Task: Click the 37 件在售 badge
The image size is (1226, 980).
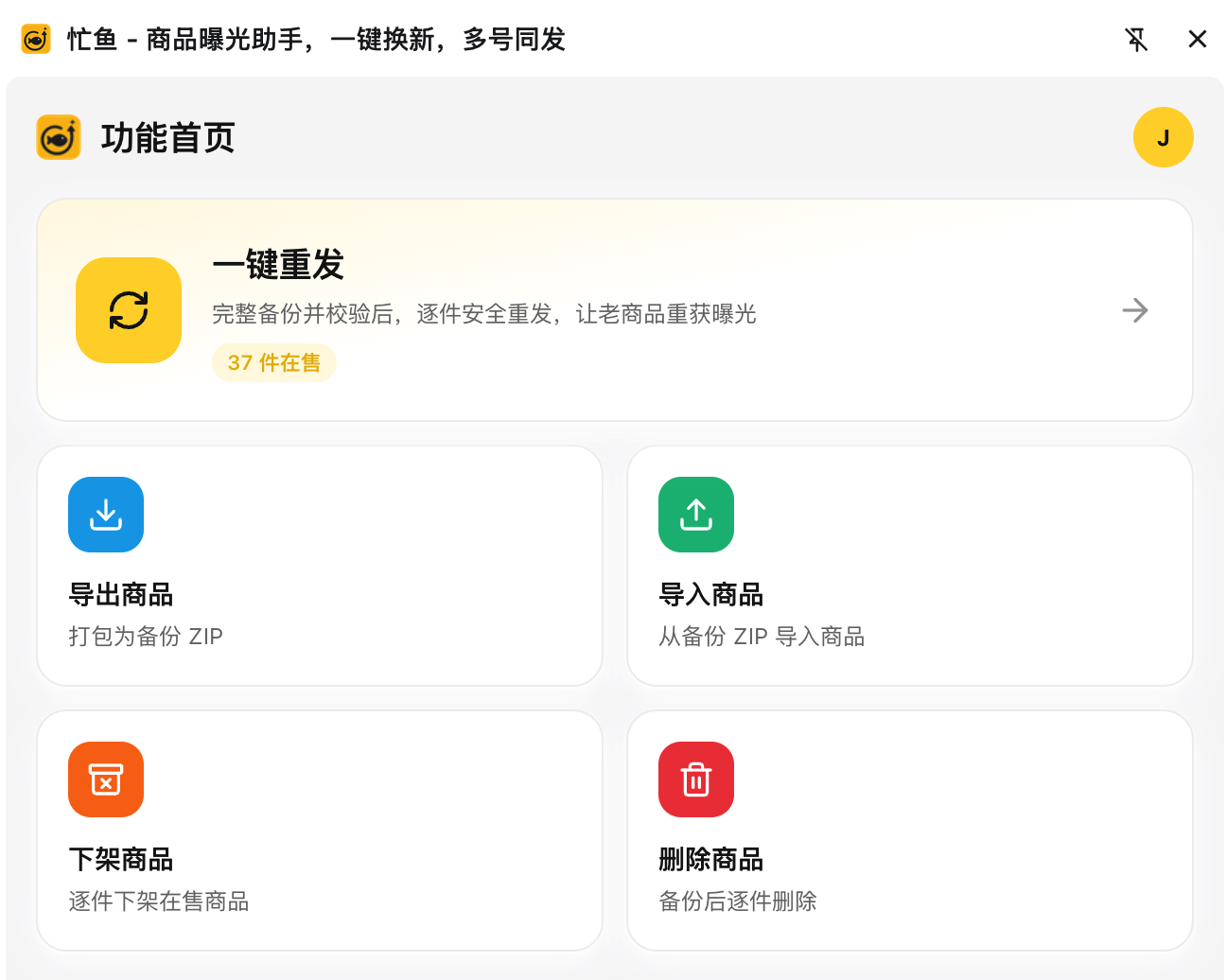Action: click(x=274, y=362)
